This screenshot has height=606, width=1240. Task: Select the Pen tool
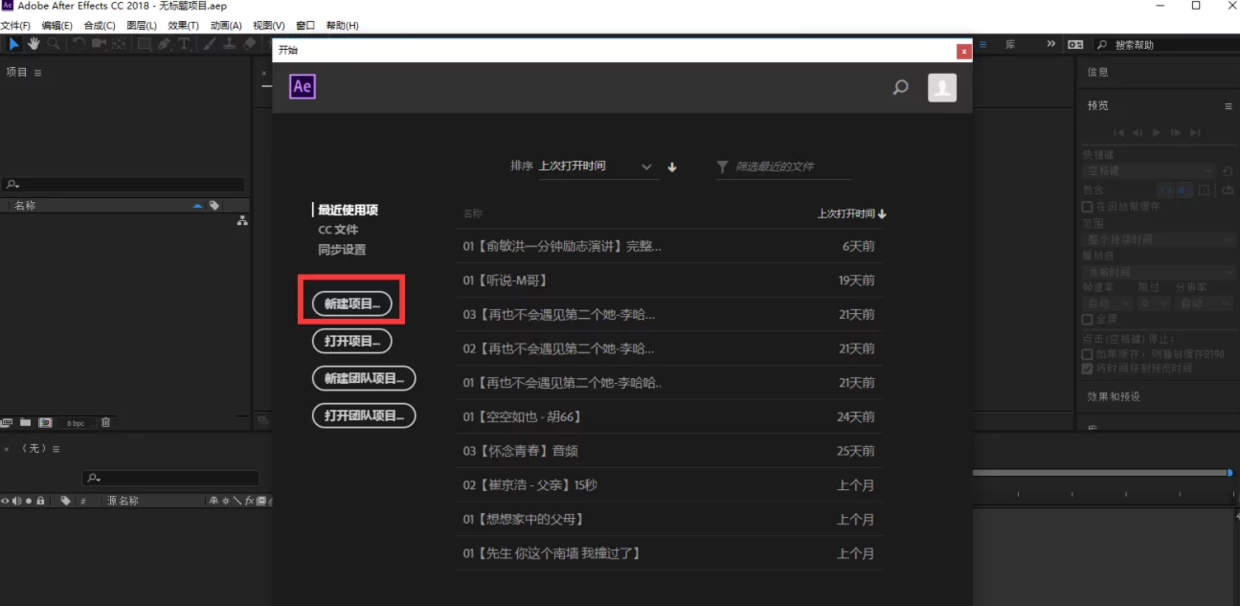pos(164,44)
